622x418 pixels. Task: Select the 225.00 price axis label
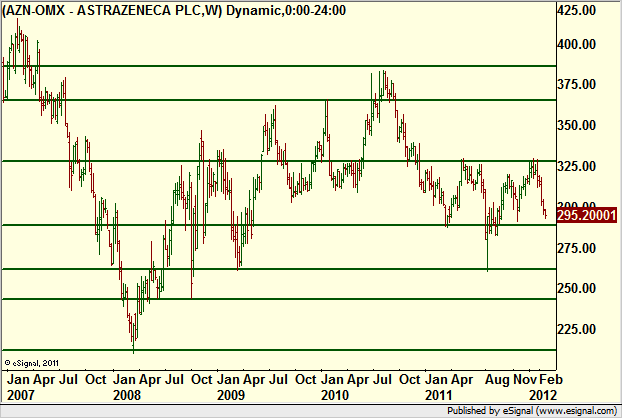[x=576, y=329]
